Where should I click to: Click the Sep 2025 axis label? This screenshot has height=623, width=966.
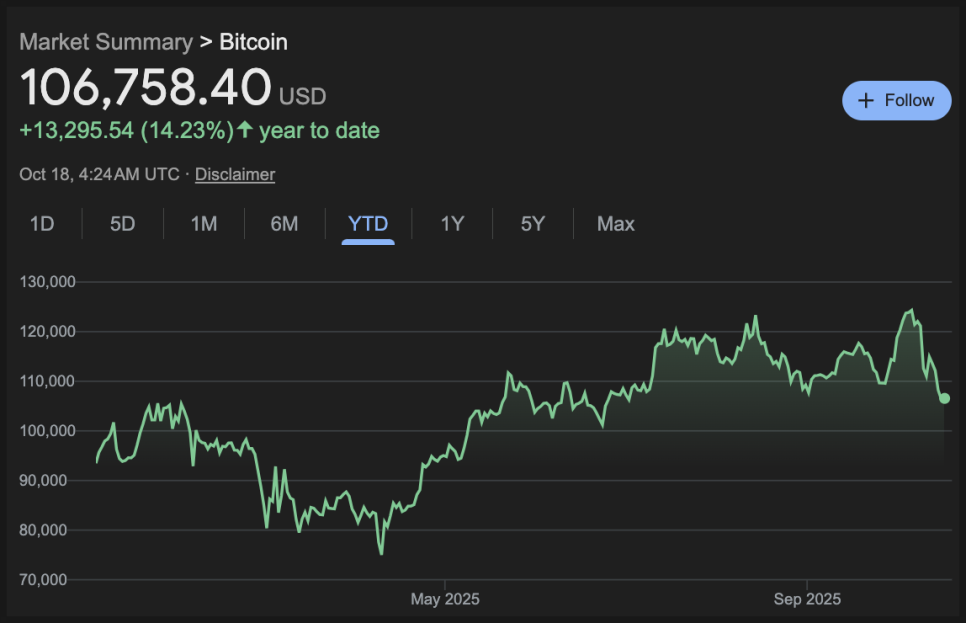[807, 600]
